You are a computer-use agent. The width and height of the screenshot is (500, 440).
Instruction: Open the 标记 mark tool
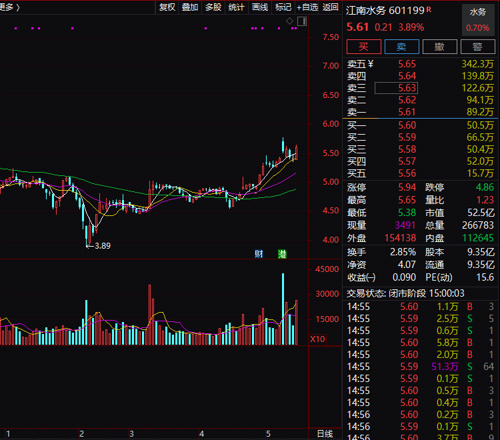coord(283,7)
